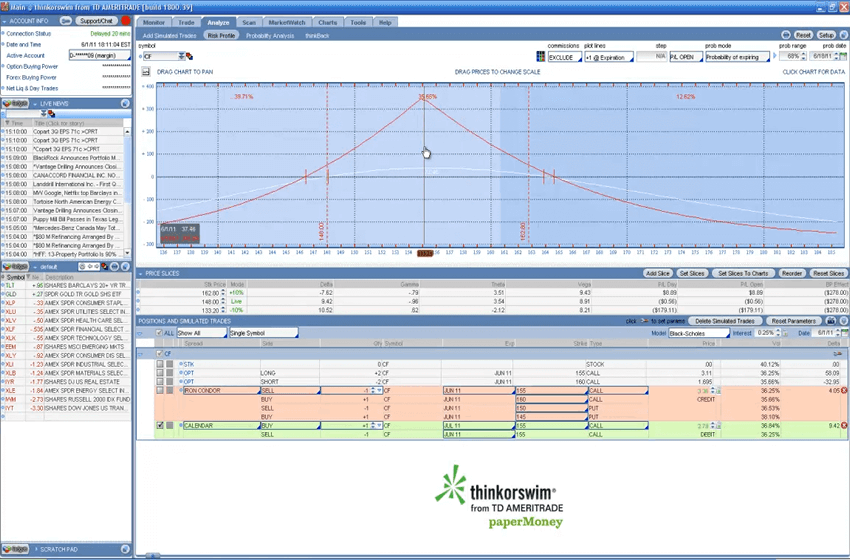Open the Probability of expiring dropdown
Viewport: 850px width, 560px height.
737,57
